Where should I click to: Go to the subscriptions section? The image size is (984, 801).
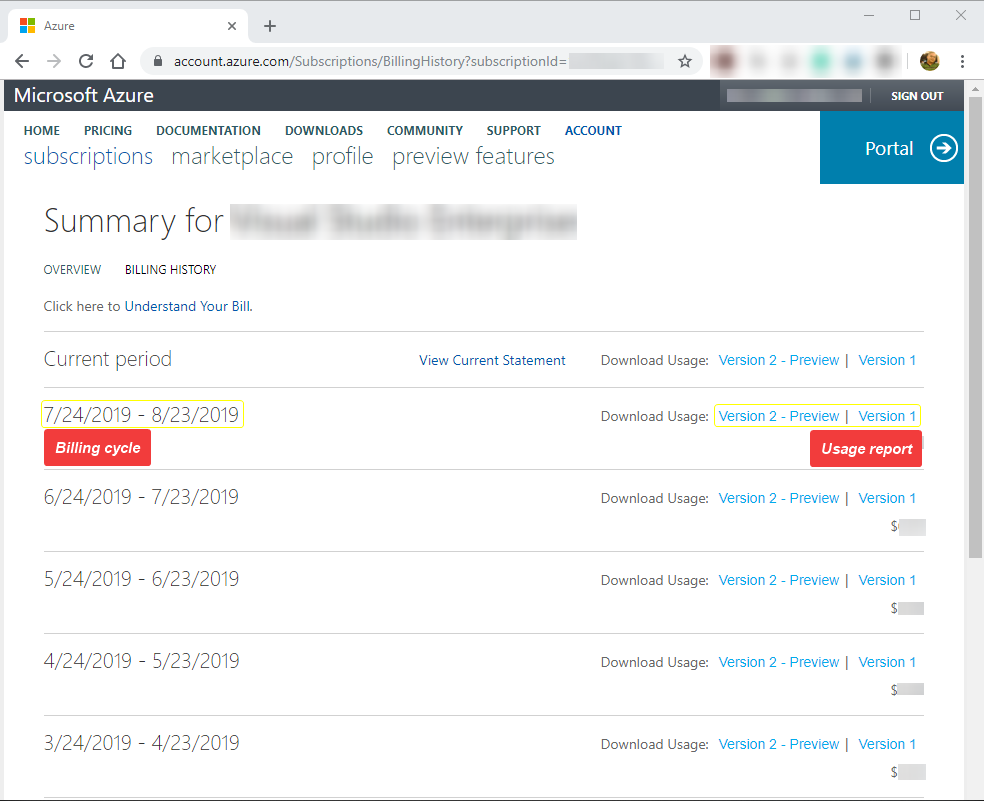88,156
